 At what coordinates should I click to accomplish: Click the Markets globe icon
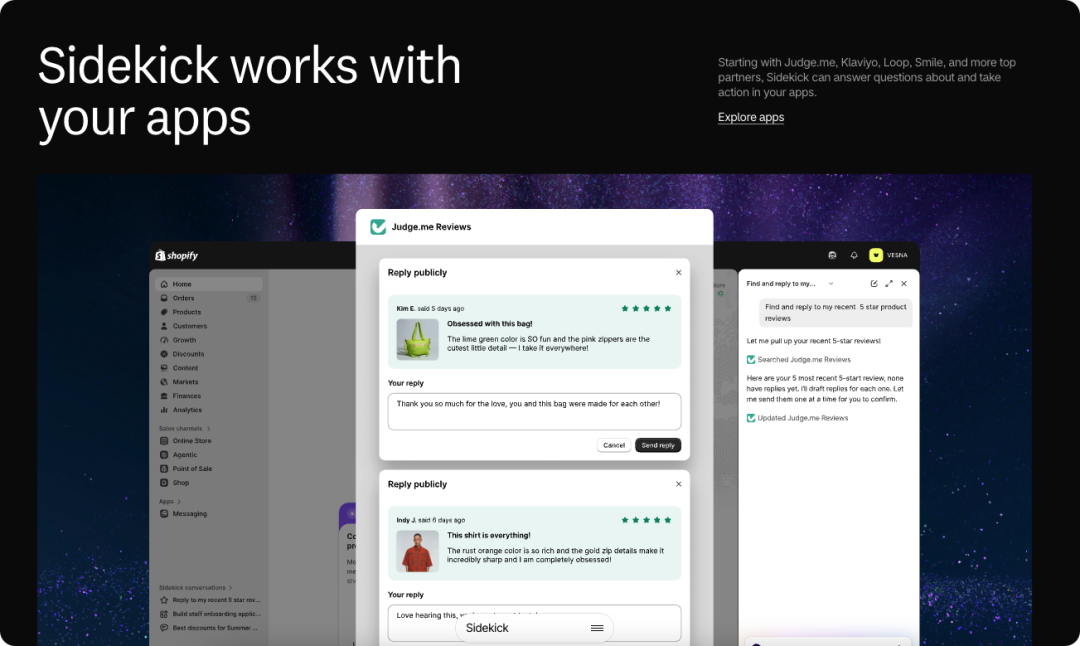164,382
